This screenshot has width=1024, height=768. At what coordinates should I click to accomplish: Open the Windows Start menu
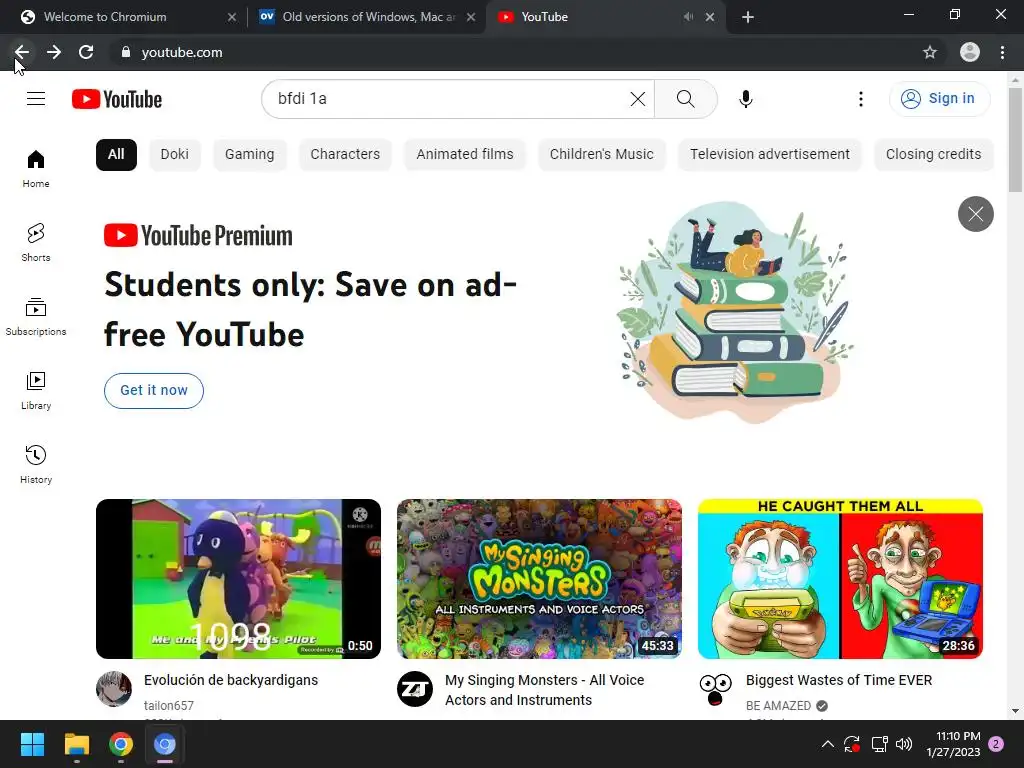[x=32, y=744]
